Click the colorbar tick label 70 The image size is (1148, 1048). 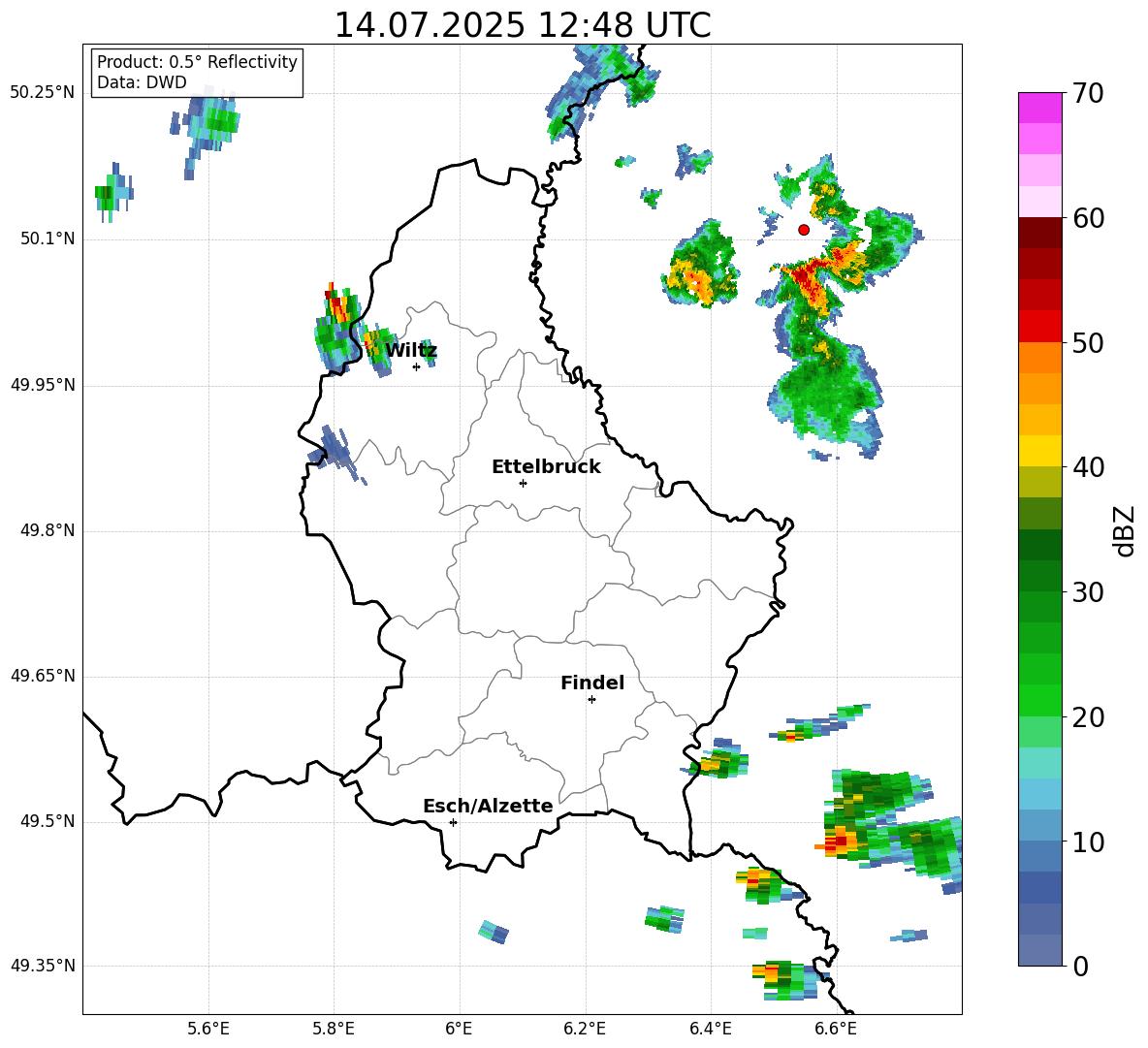1088,94
